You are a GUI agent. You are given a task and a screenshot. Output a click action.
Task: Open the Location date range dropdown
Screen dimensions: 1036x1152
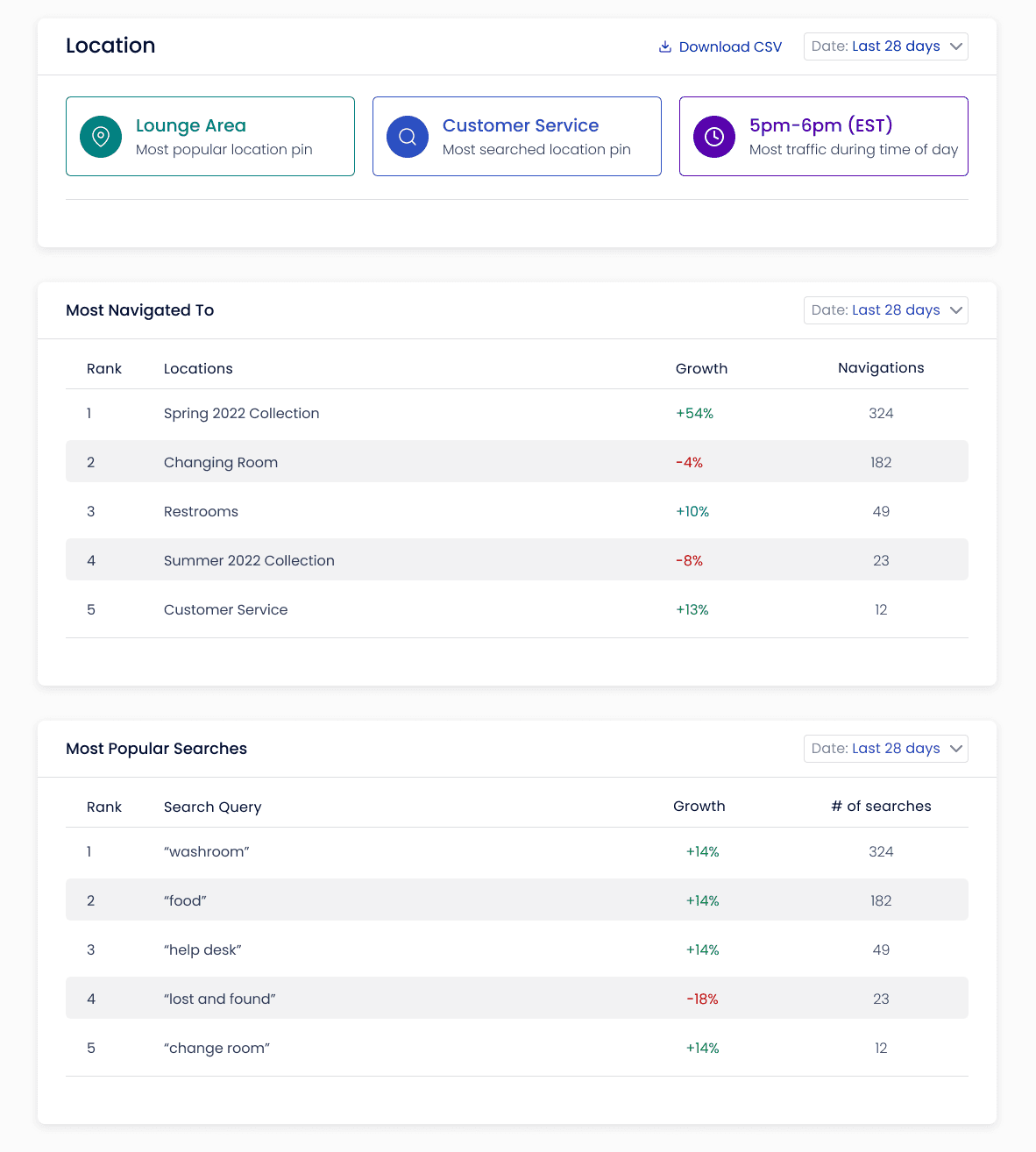tap(886, 46)
